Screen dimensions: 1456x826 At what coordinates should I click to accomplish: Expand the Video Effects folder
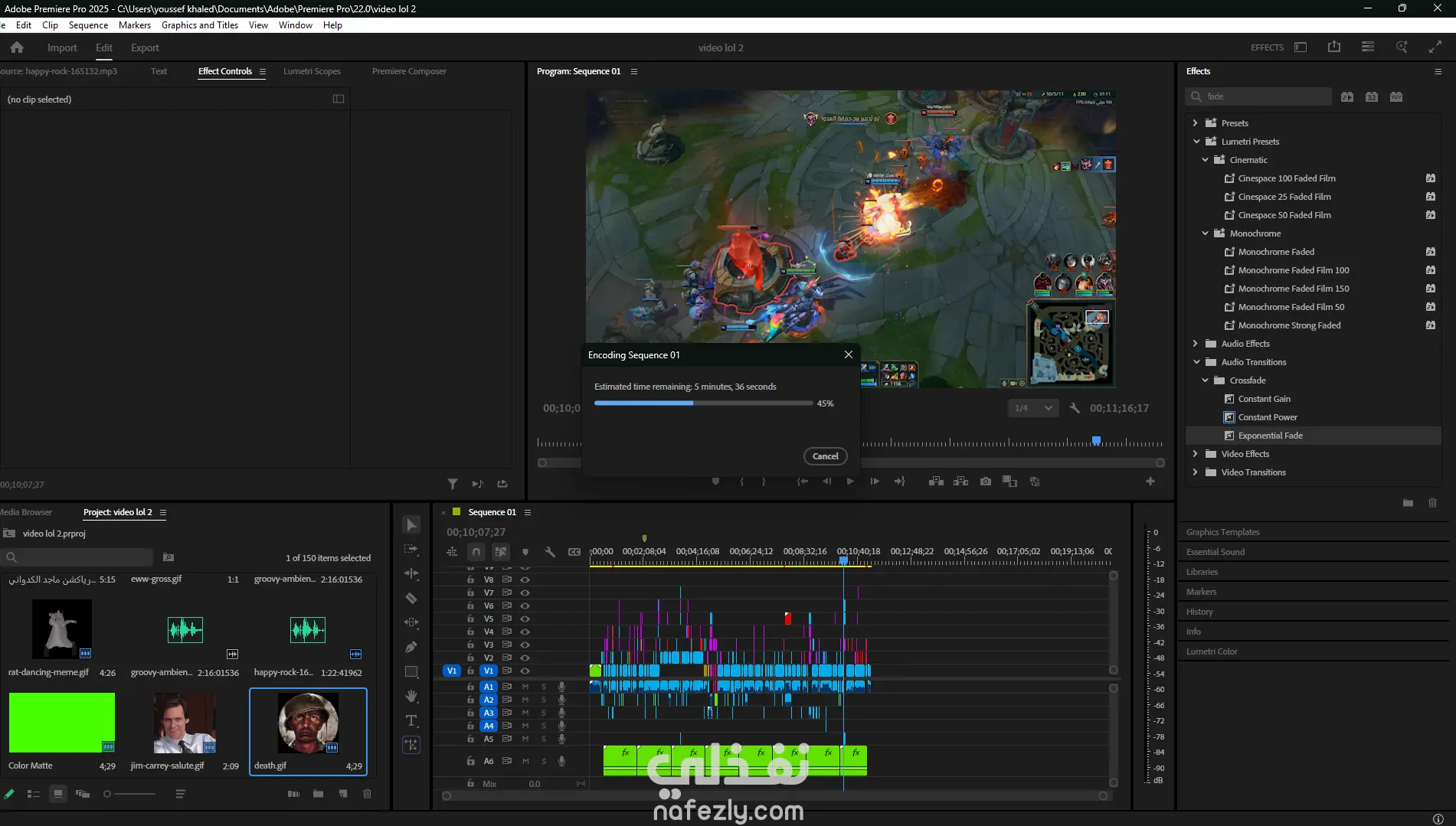point(1195,454)
